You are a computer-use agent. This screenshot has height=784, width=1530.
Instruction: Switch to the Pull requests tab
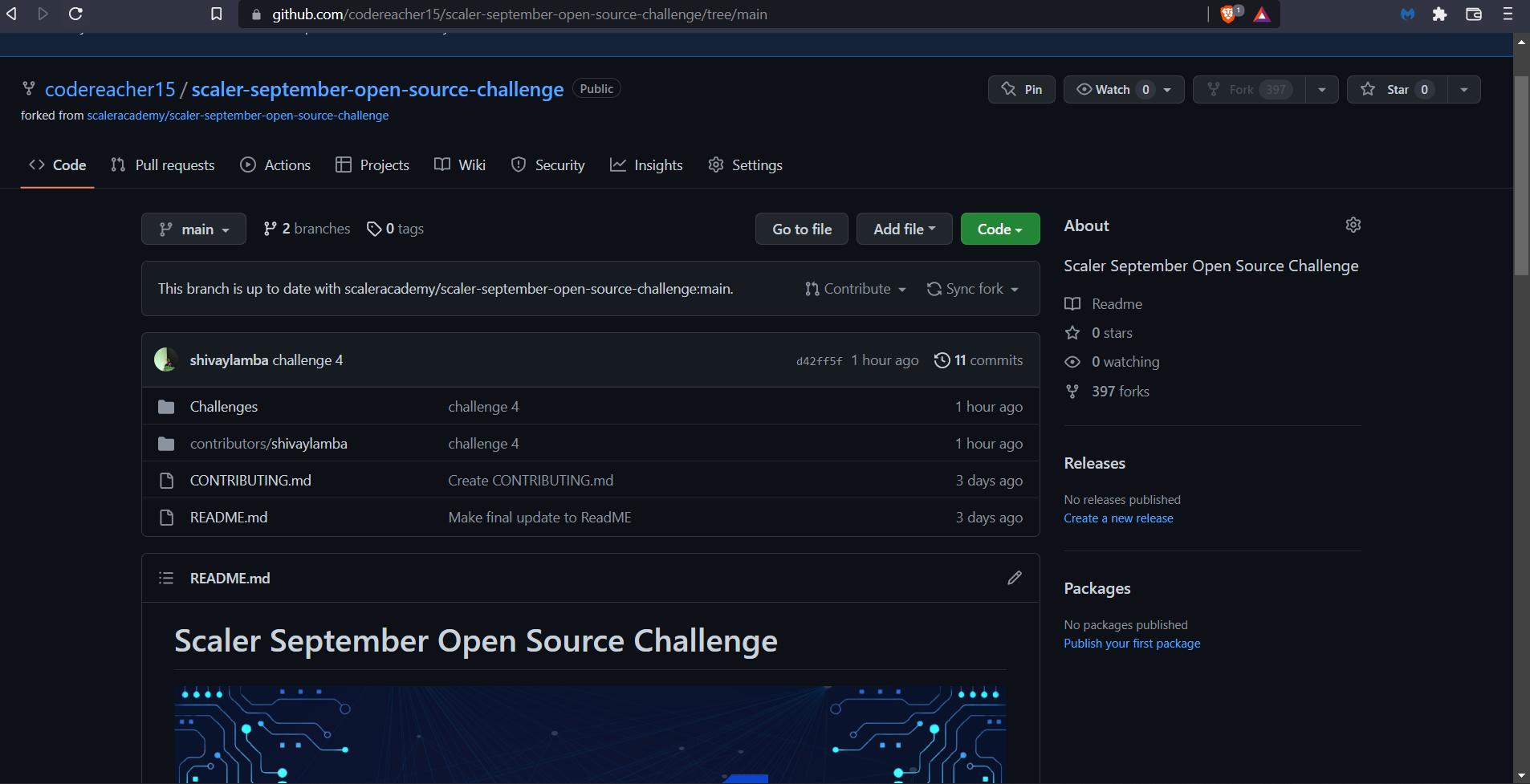(x=162, y=165)
